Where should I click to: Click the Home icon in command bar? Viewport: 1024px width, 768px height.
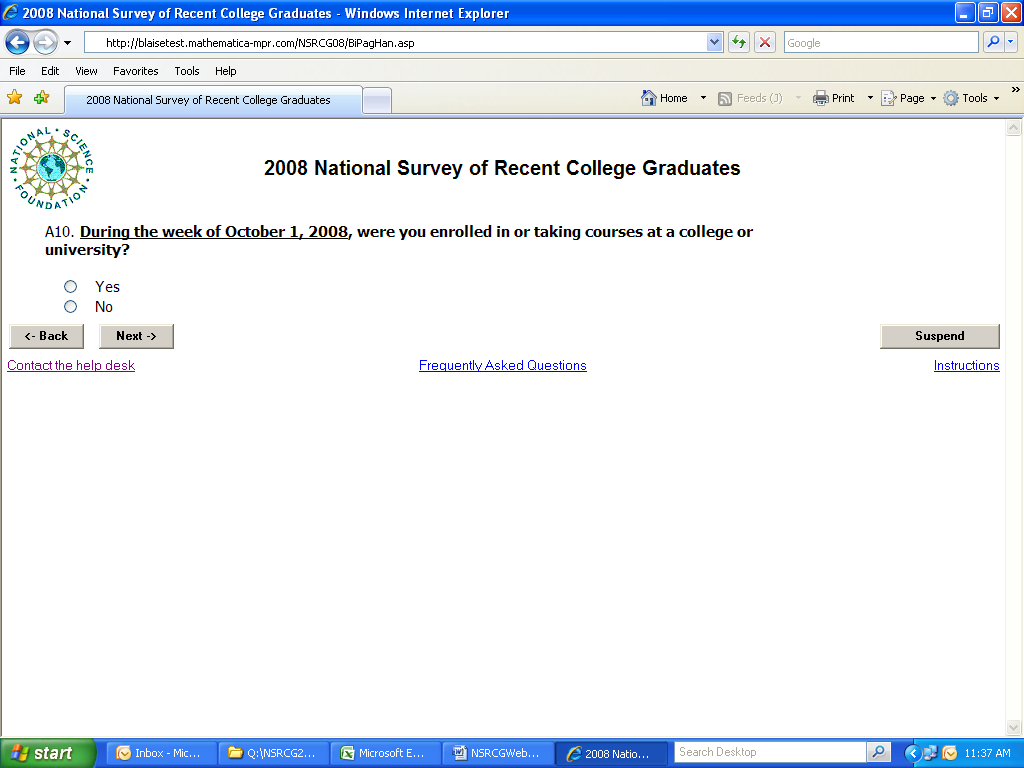[648, 98]
